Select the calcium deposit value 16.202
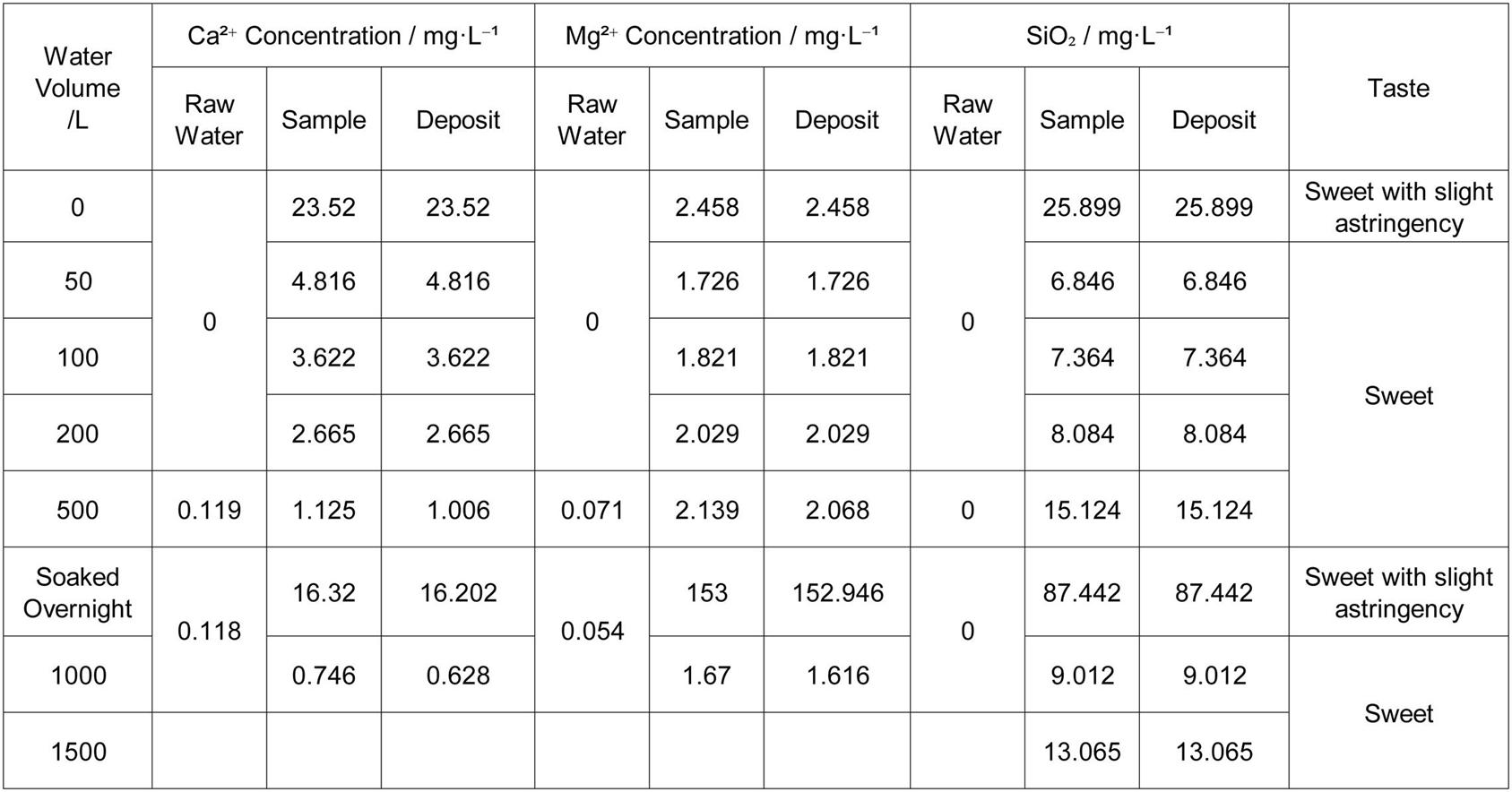Viewport: 1512px width, 792px height. [458, 592]
